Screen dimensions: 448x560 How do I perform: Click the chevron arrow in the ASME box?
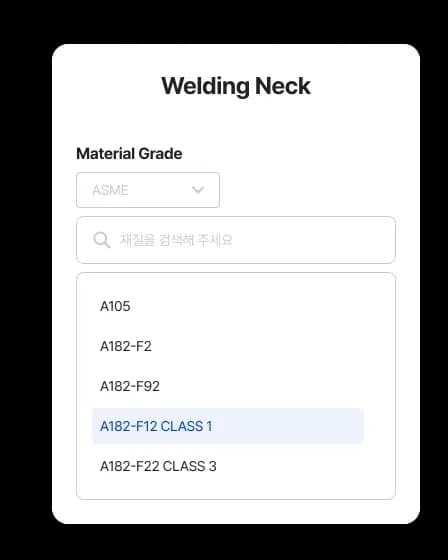(x=198, y=190)
